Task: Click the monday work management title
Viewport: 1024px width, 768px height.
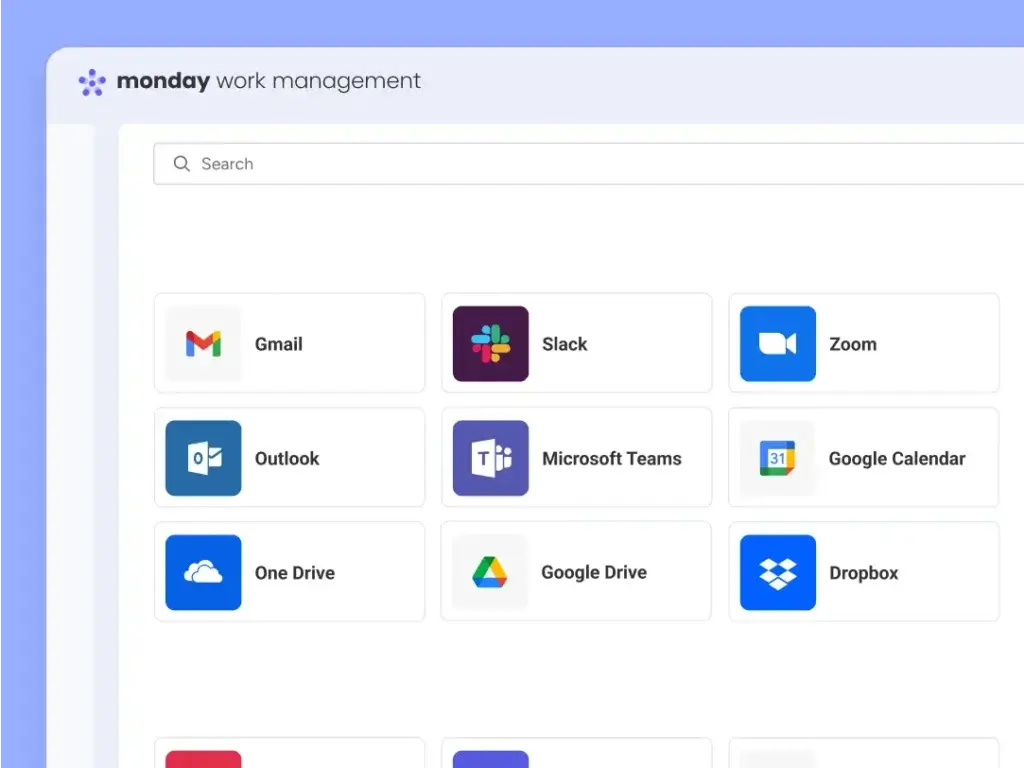Action: pyautogui.click(x=268, y=81)
